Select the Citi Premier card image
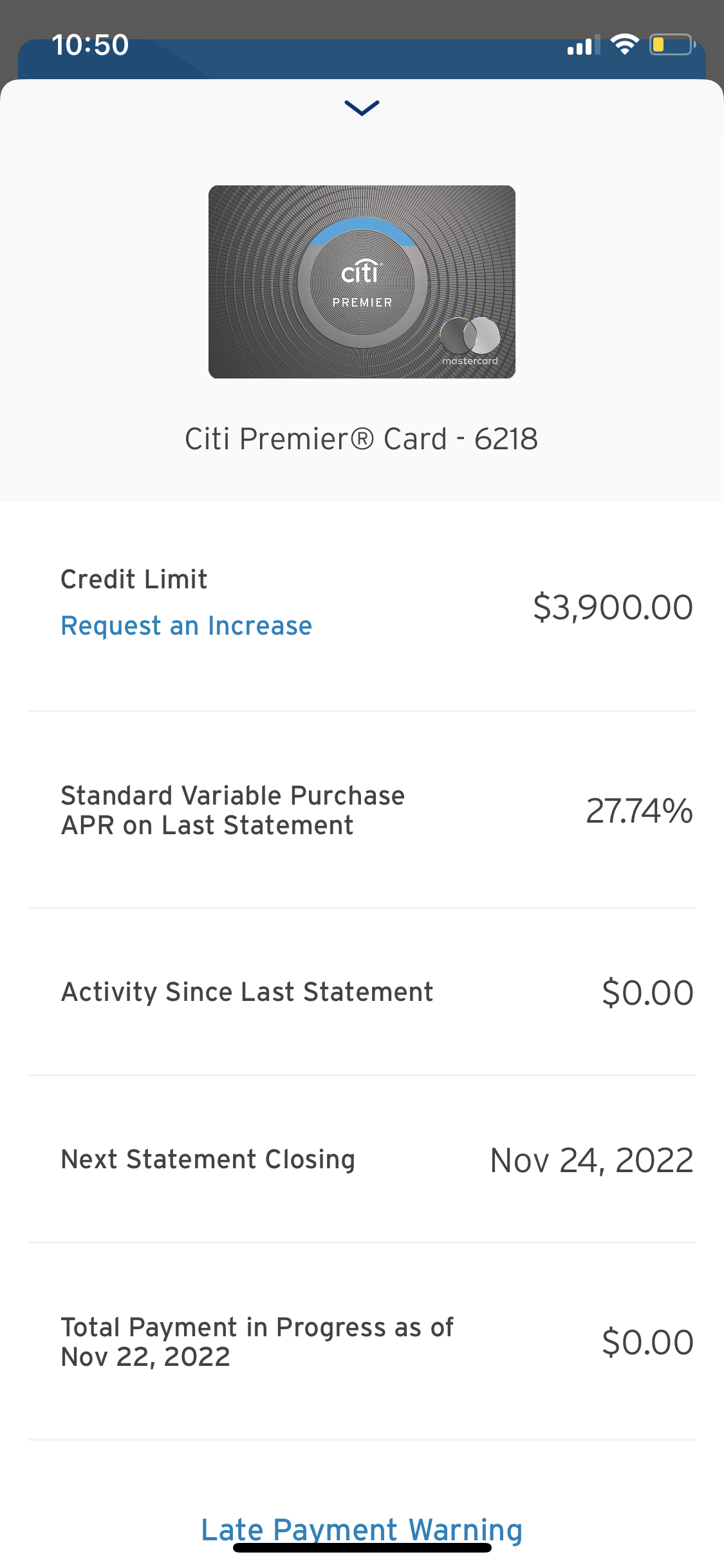 coord(362,281)
